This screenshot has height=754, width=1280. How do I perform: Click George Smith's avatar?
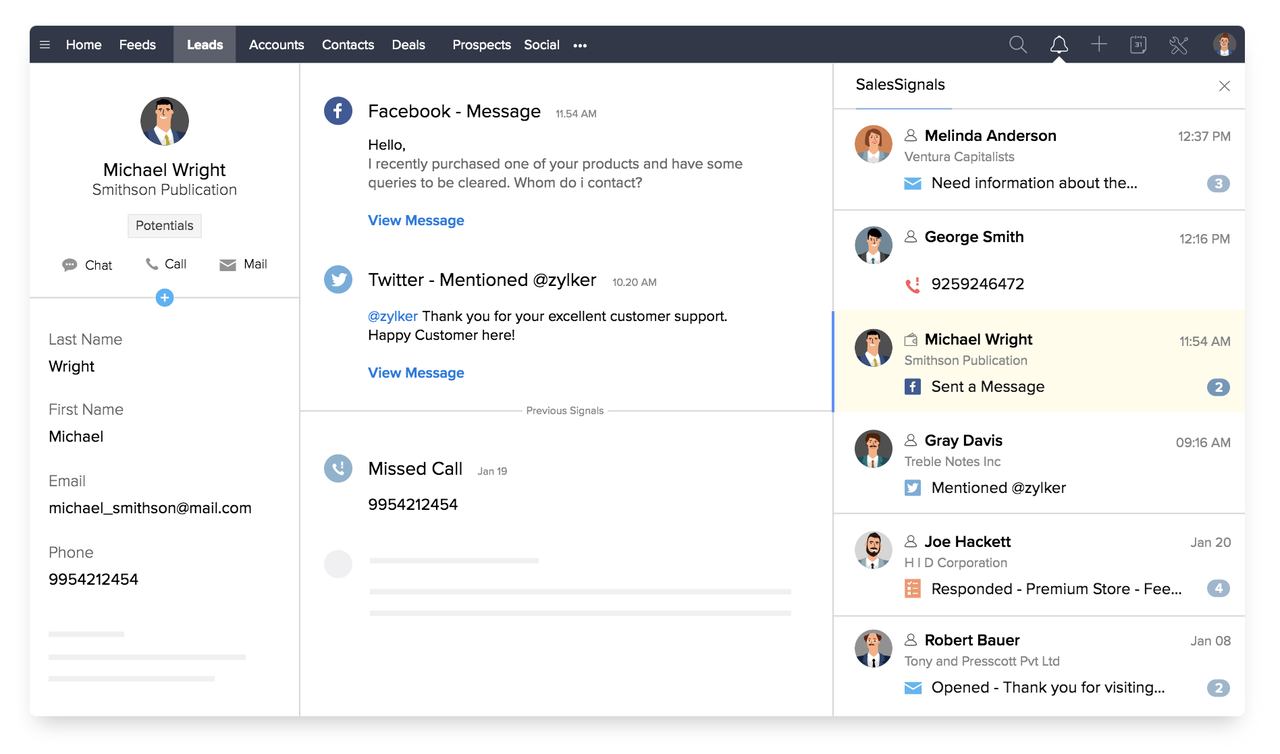tap(874, 246)
